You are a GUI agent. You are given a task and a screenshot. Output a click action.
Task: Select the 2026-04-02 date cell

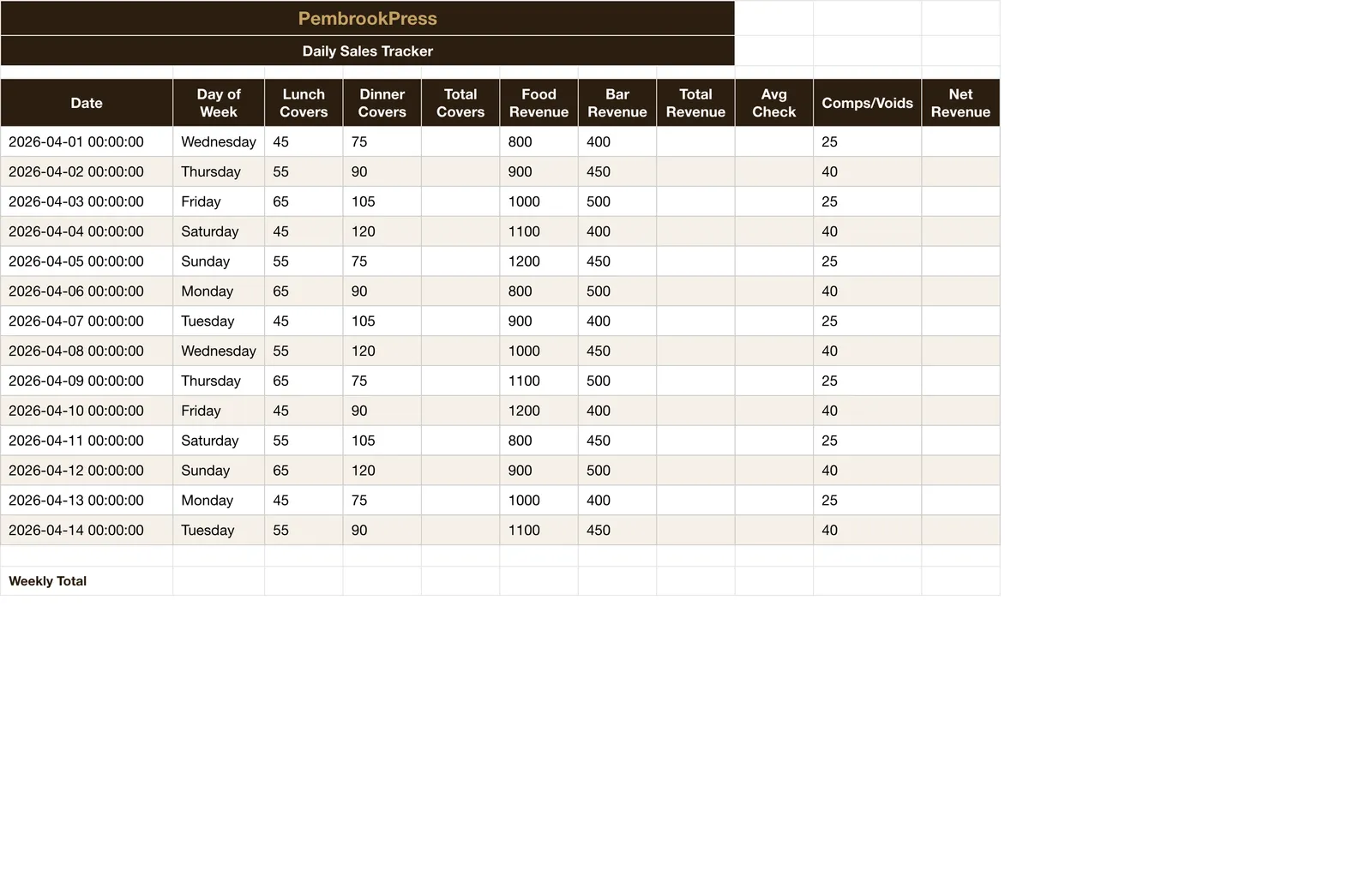click(87, 171)
